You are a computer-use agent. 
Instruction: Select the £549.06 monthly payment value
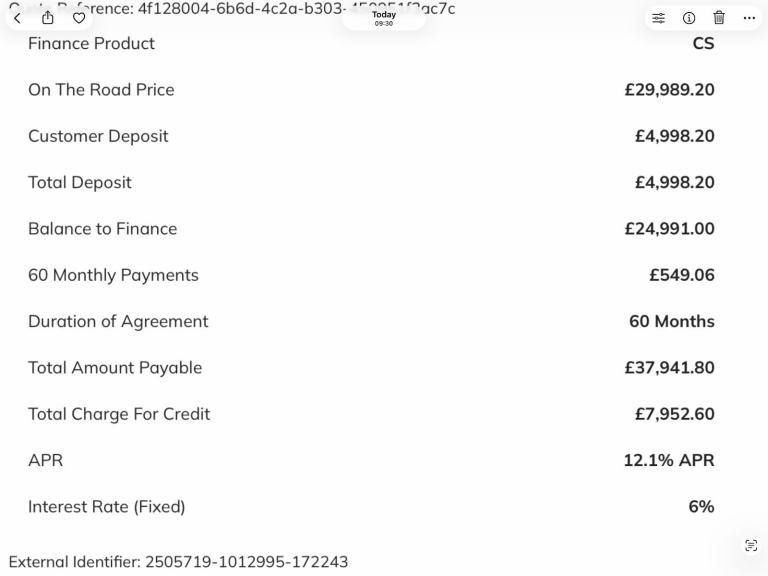[682, 275]
